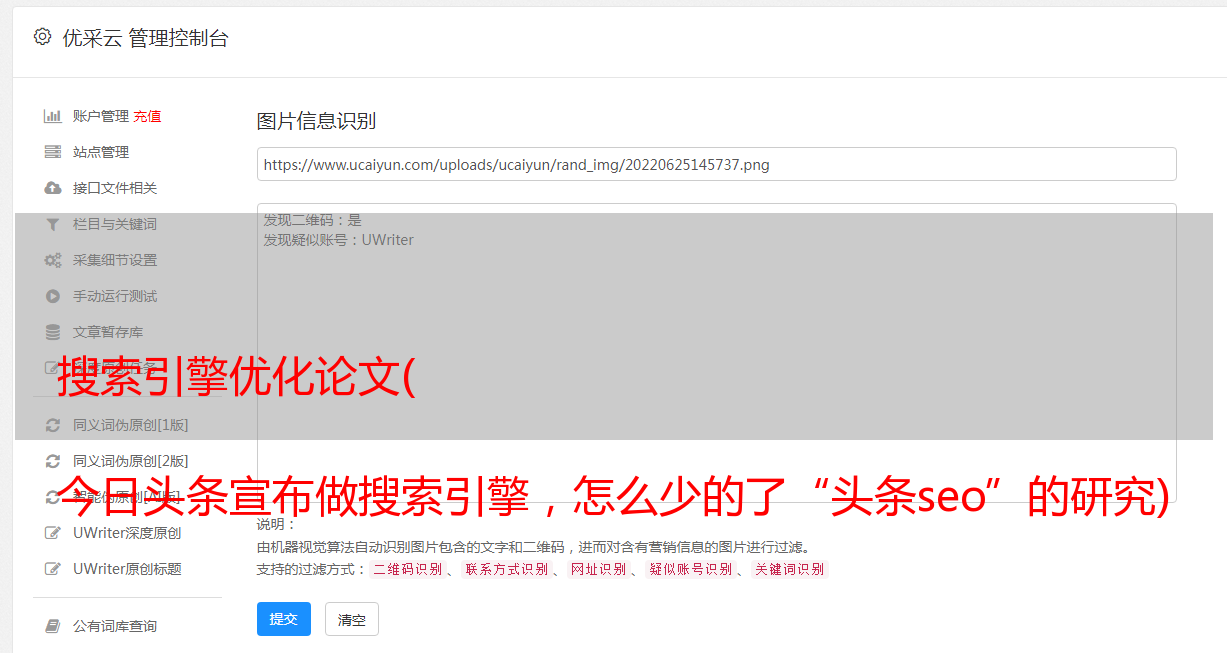Click the 发现二维码：是 result line

click(x=312, y=220)
